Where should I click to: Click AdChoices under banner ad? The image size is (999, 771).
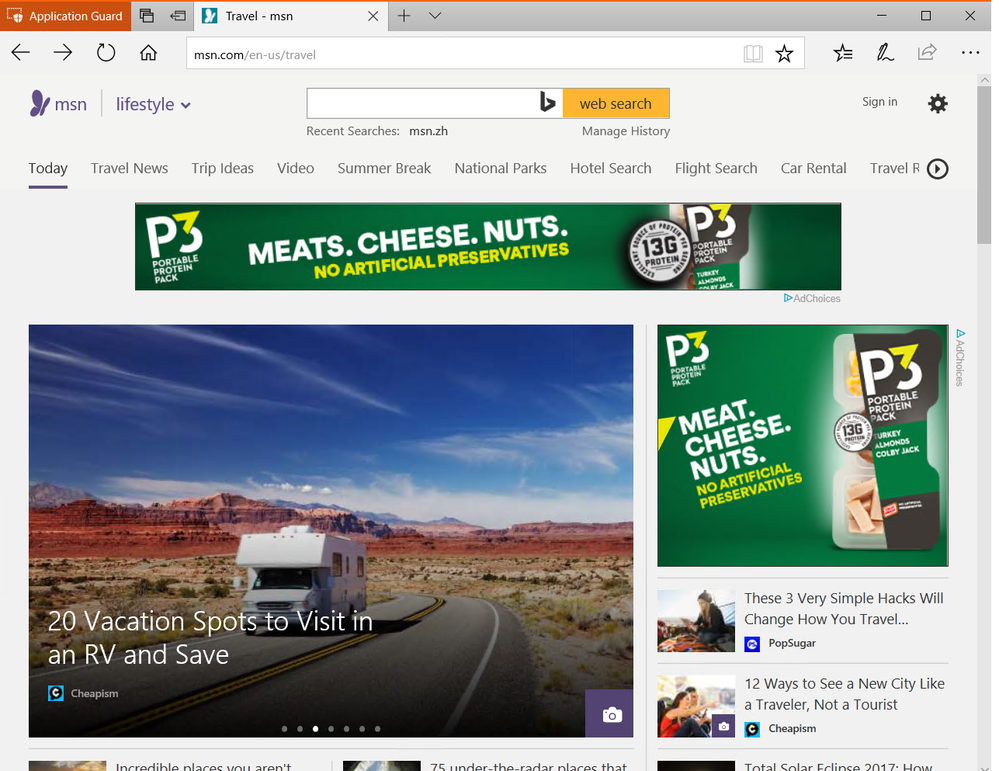point(812,298)
